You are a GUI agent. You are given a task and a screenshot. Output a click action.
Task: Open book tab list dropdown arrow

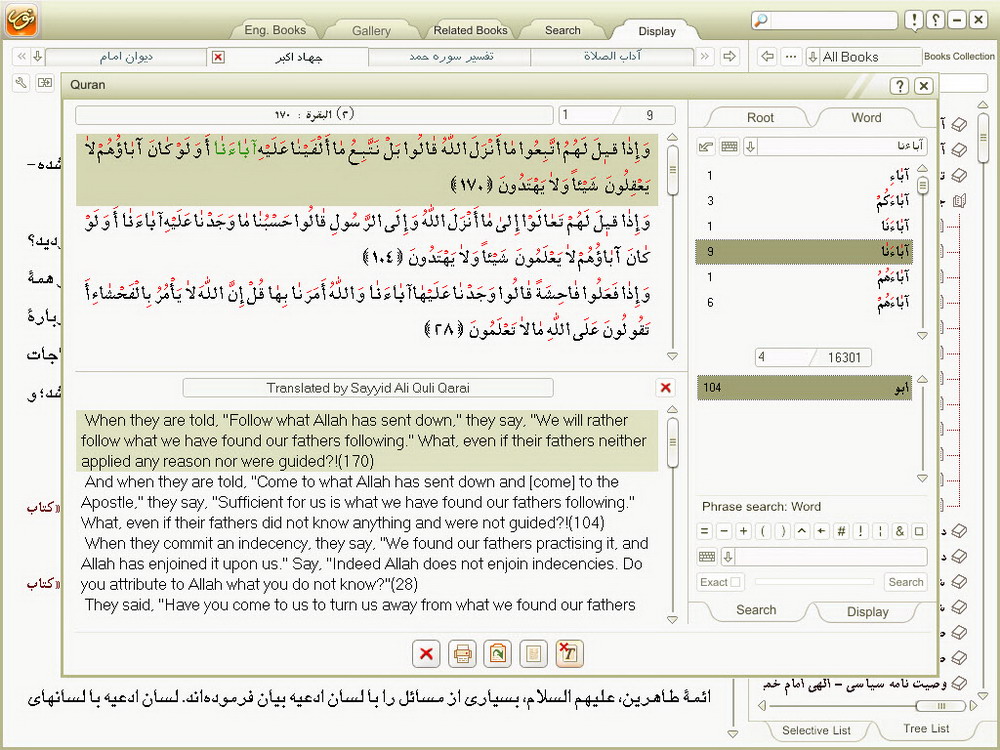37,57
